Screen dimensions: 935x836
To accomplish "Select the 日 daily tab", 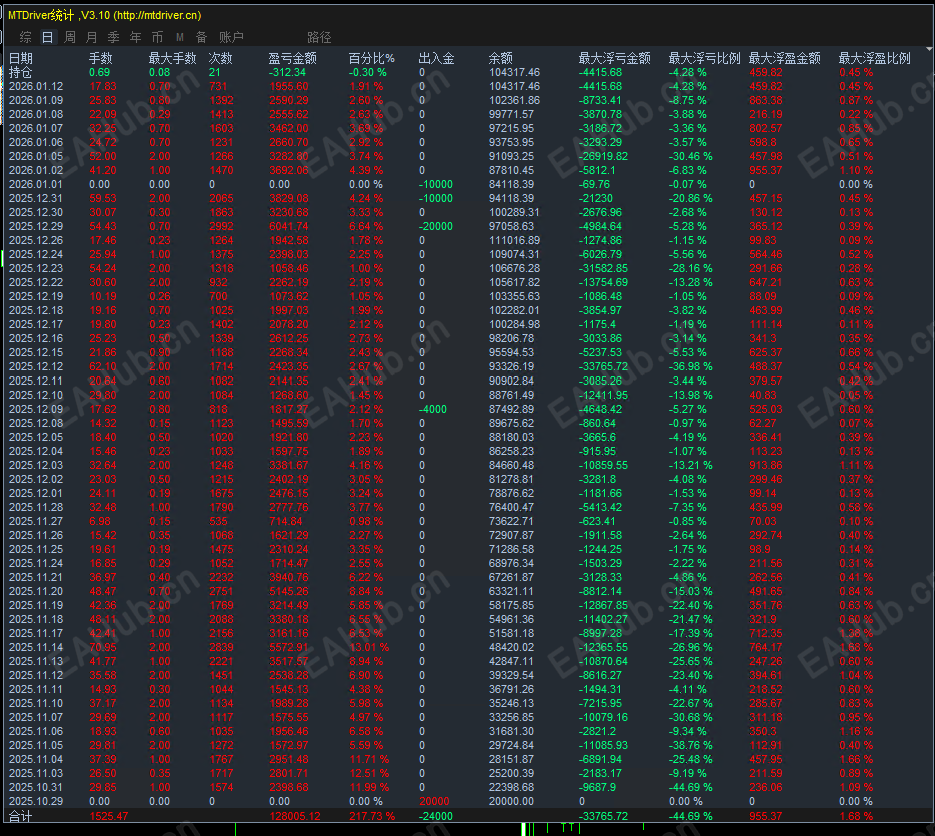I will pyautogui.click(x=48, y=38).
